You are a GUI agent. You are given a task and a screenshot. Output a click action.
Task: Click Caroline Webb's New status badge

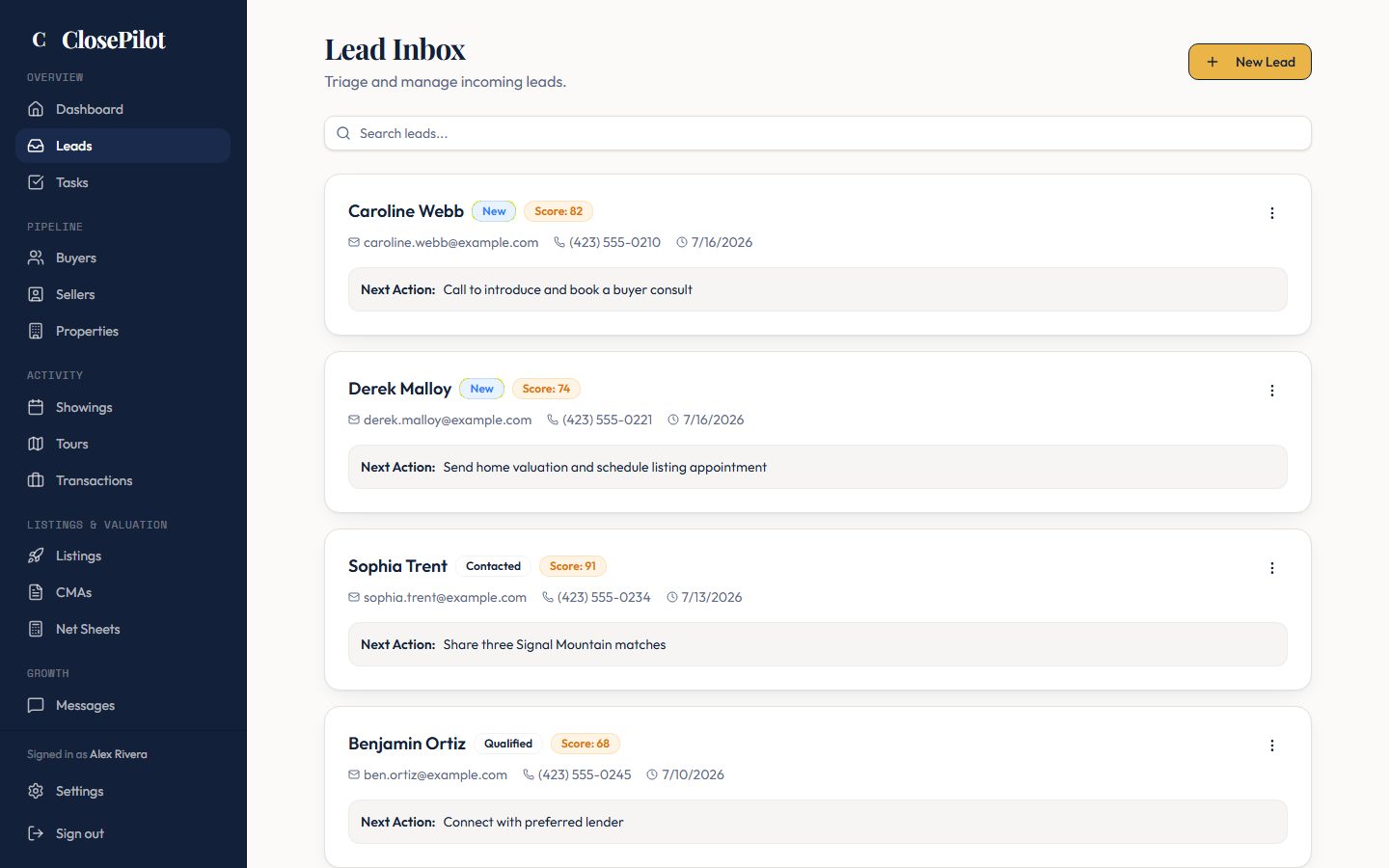494,211
